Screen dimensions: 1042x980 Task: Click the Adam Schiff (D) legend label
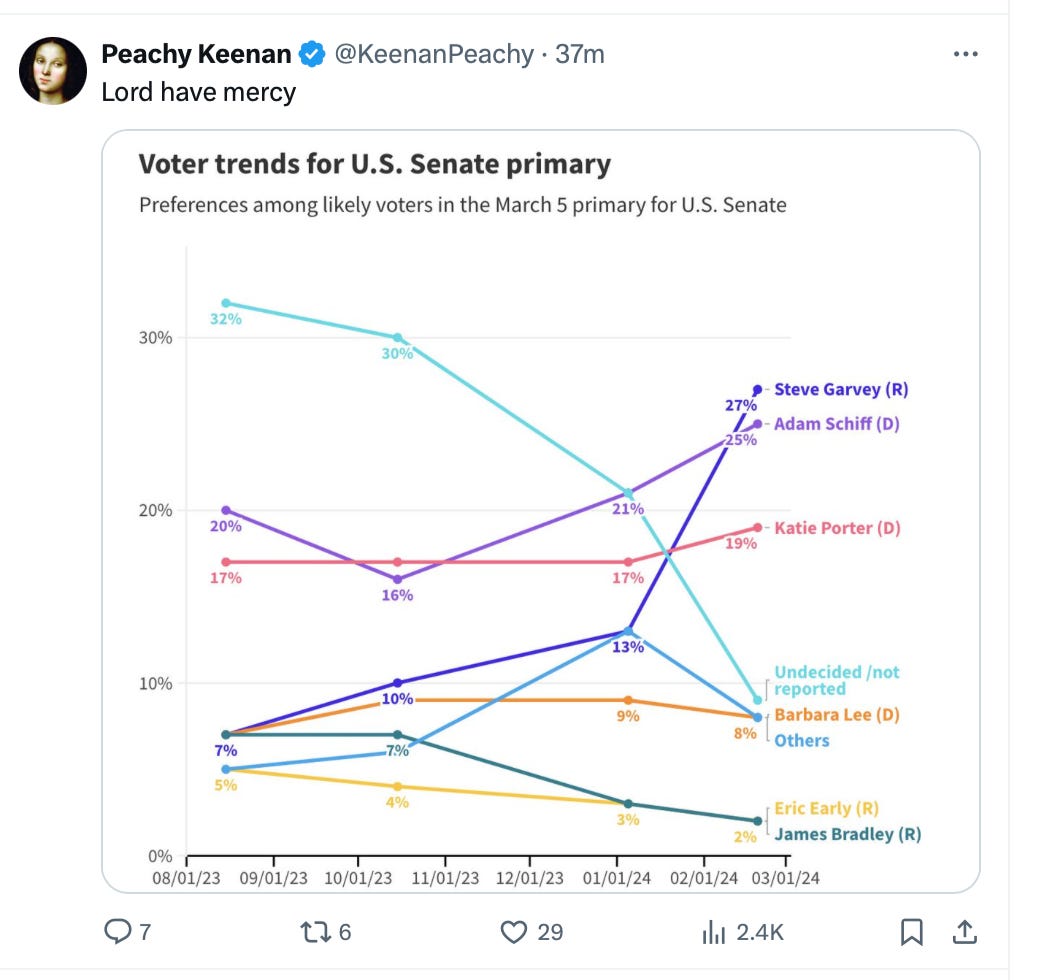(836, 424)
